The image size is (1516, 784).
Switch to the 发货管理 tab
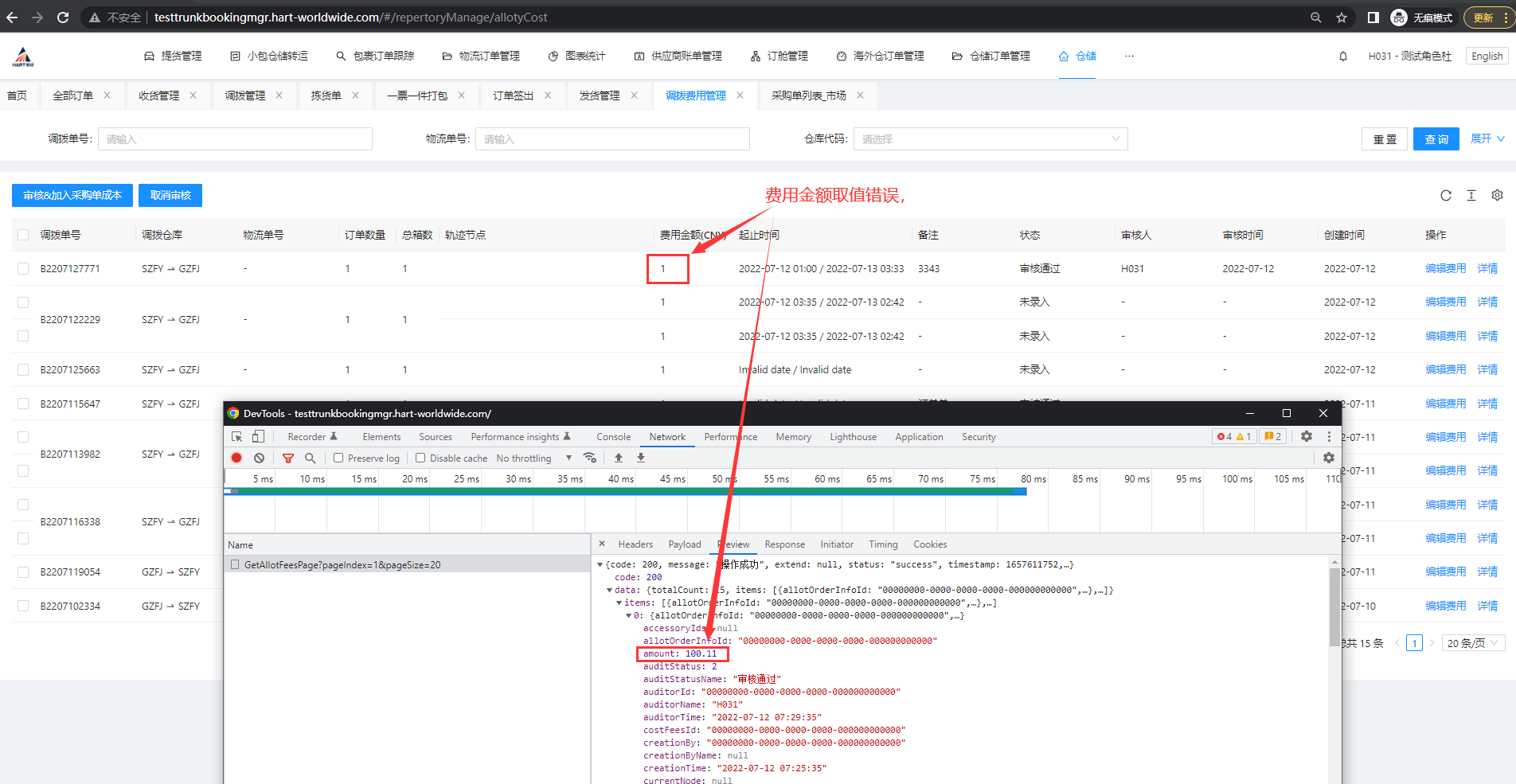click(x=599, y=96)
